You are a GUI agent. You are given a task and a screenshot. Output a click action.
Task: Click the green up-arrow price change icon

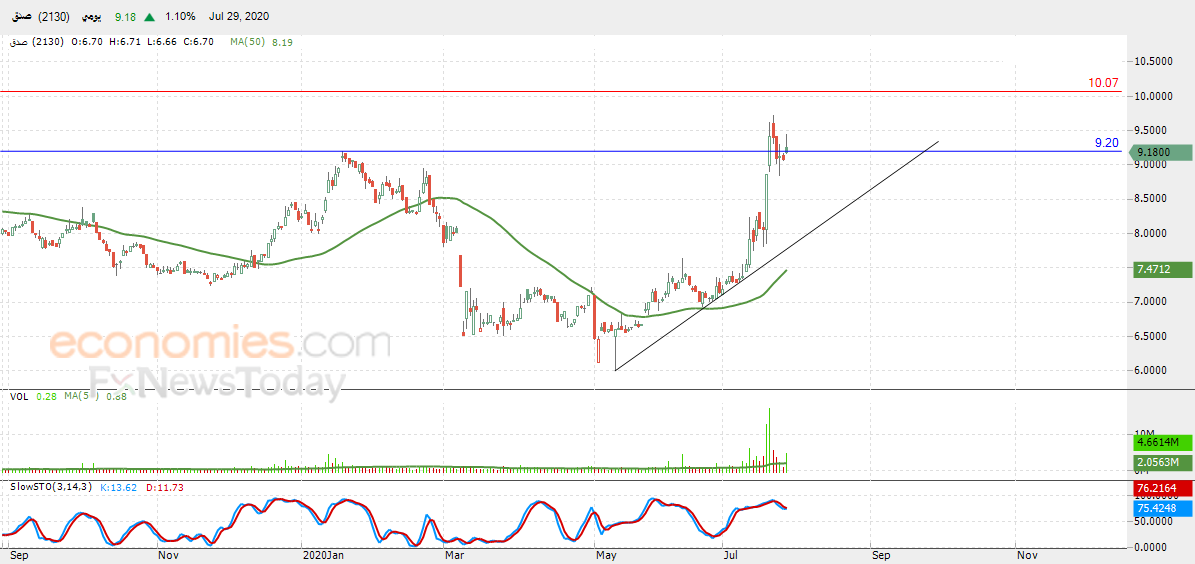(150, 16)
